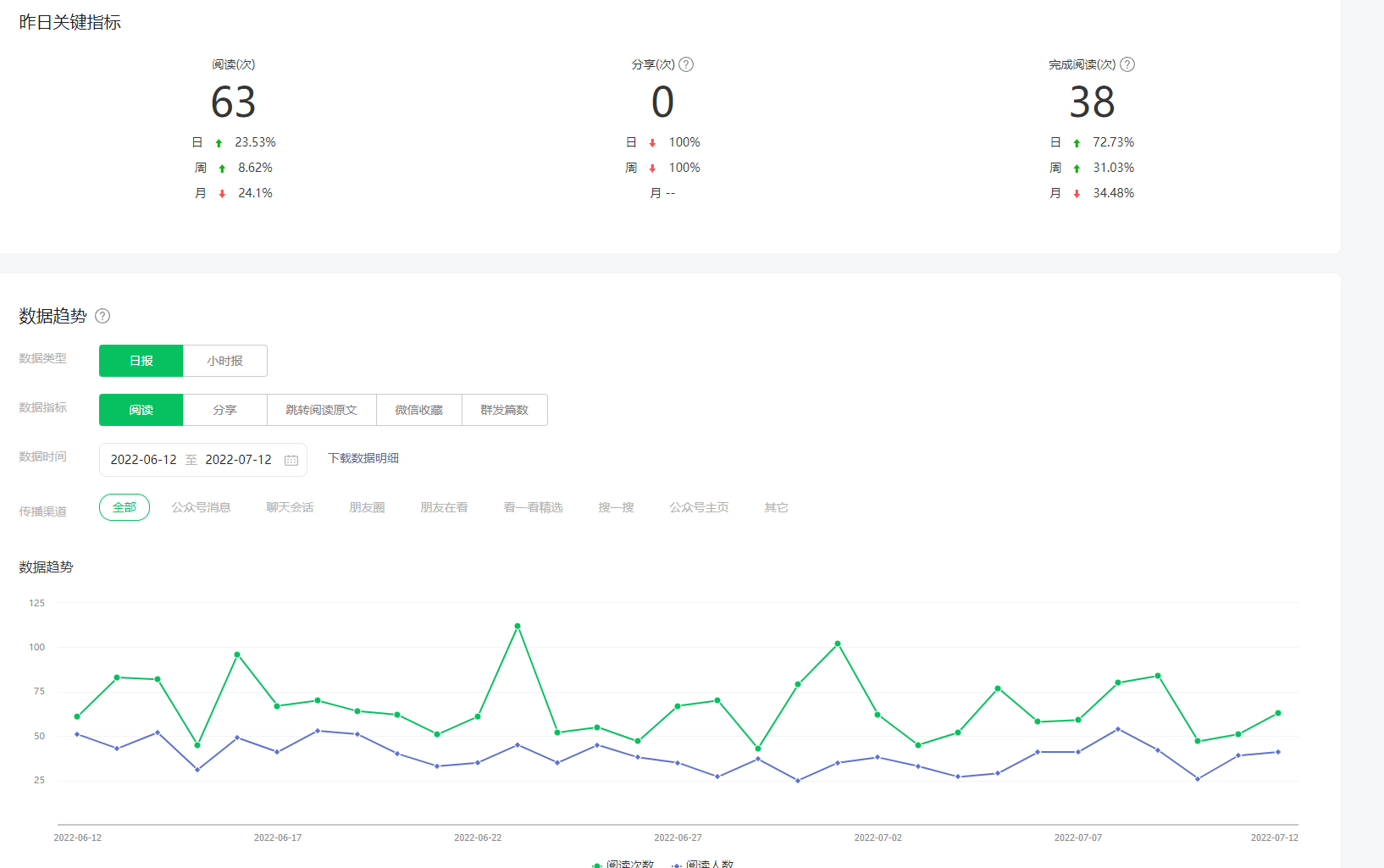Open start date 2022-06-12 picker
Viewport: 1384px width, 868px height.
point(144,460)
